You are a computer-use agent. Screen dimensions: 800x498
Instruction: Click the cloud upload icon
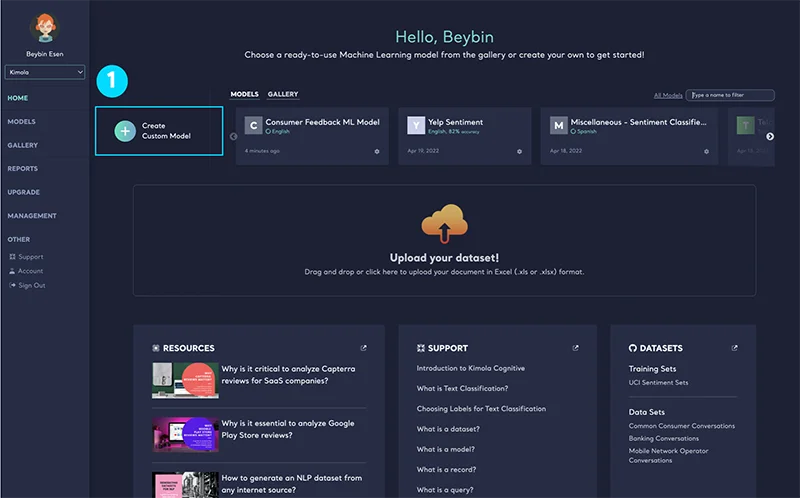click(444, 224)
